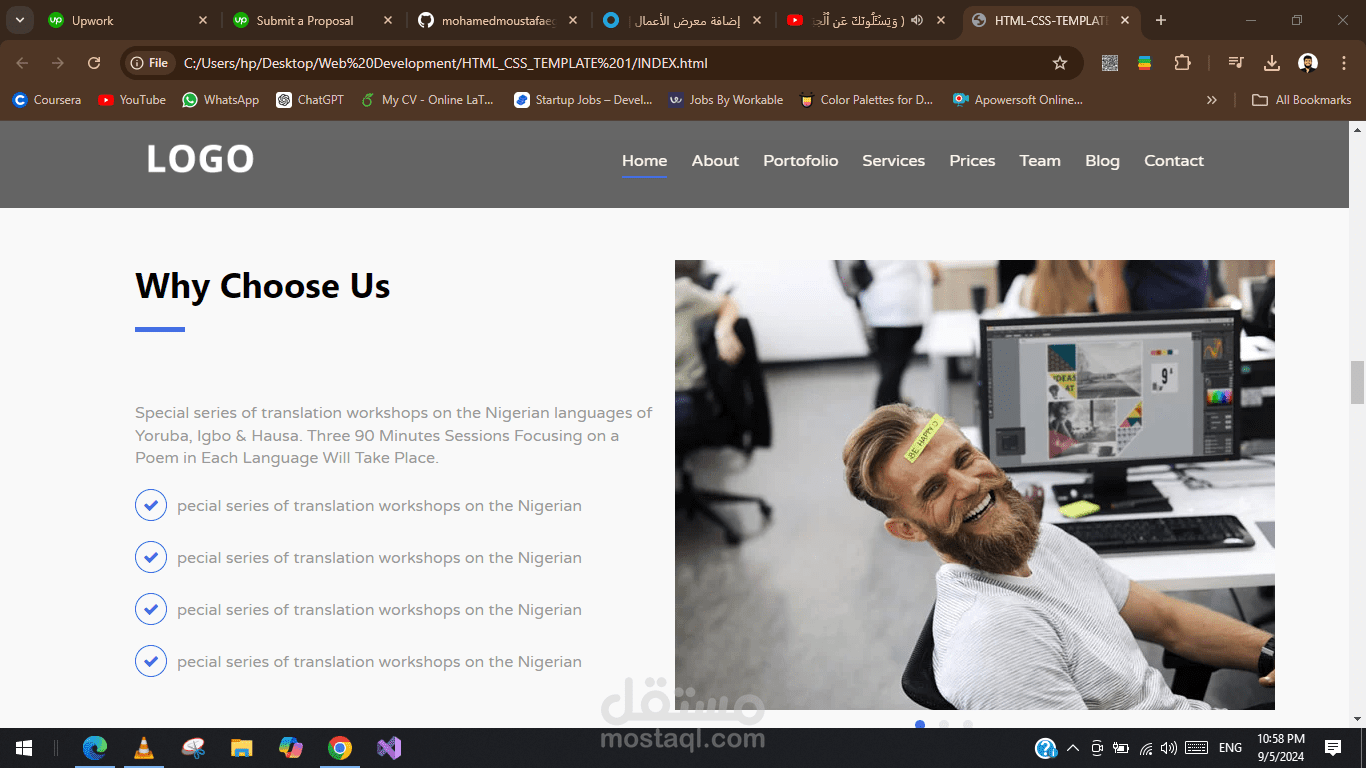Go to Blog nav item
Viewport: 1366px width, 768px height.
click(x=1102, y=161)
